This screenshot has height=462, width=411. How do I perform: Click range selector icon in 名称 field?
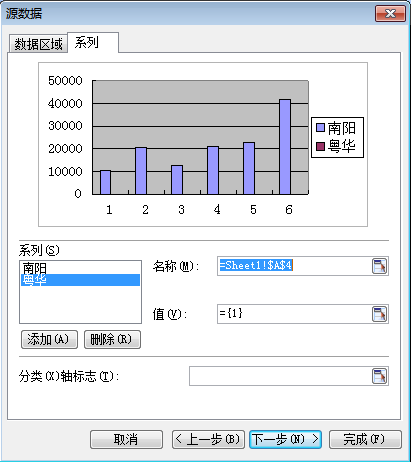(x=379, y=266)
